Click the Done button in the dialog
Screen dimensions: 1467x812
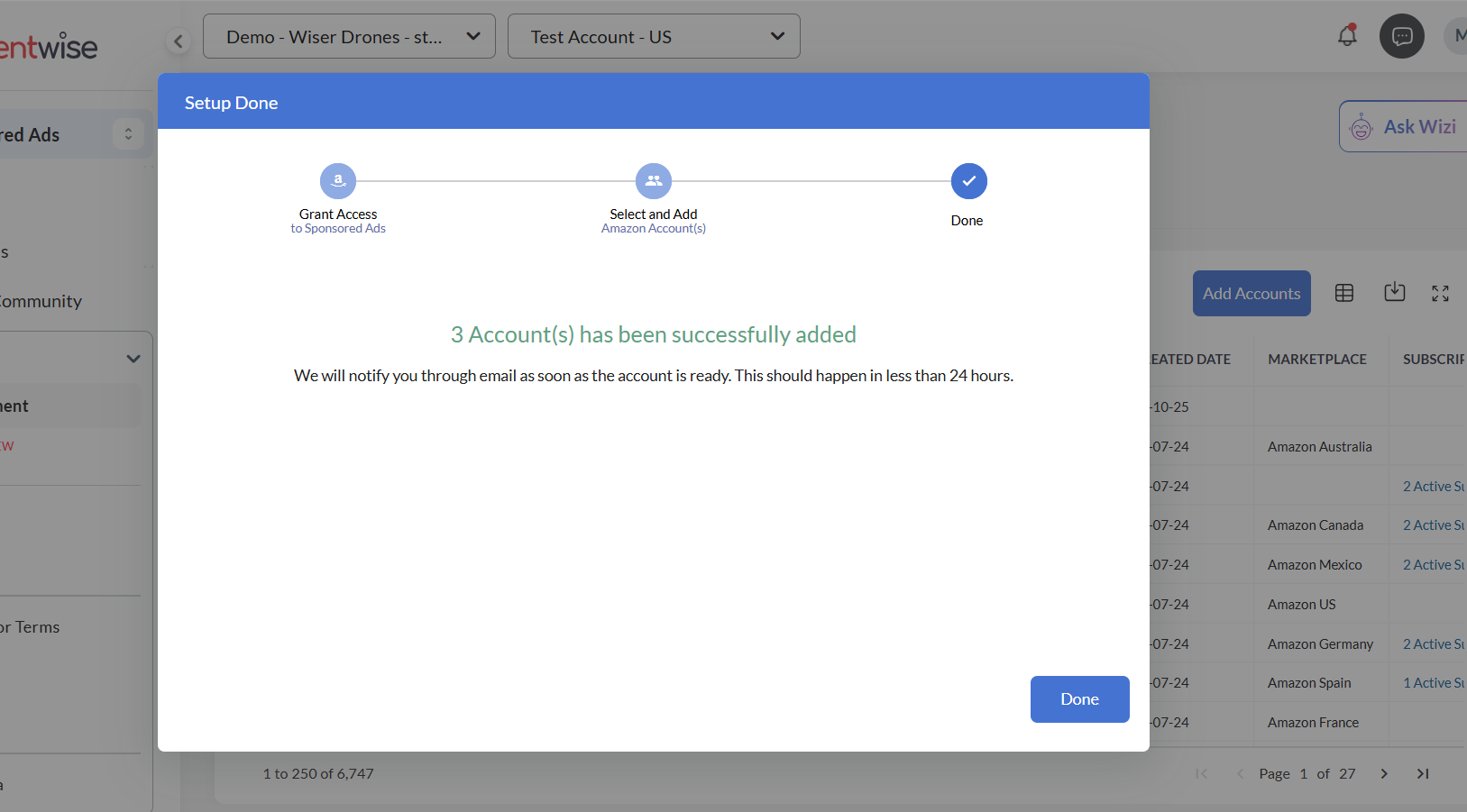coord(1079,699)
